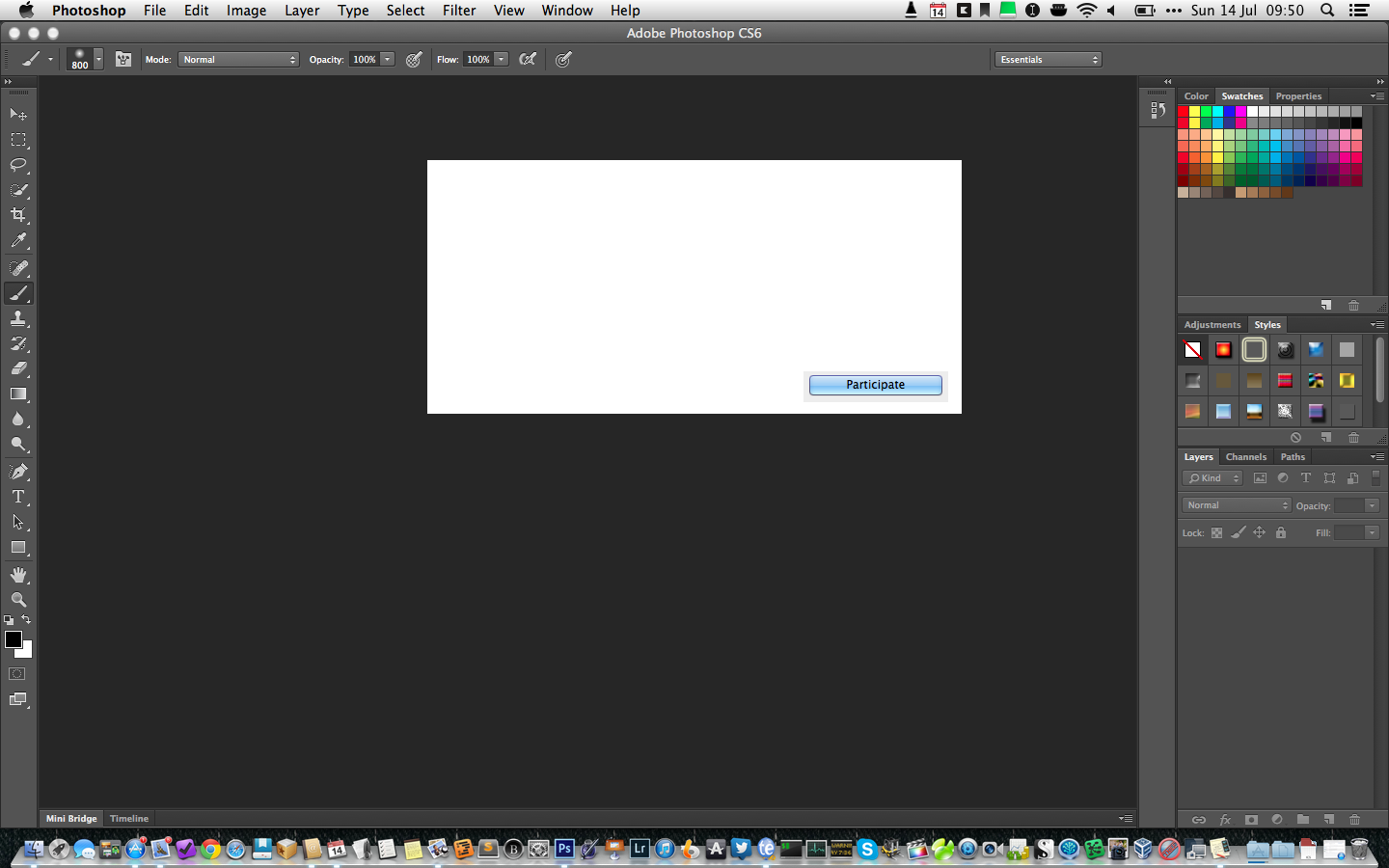Screen dimensions: 1389x868
Task: Open the brush Mode dropdown
Action: pyautogui.click(x=238, y=60)
